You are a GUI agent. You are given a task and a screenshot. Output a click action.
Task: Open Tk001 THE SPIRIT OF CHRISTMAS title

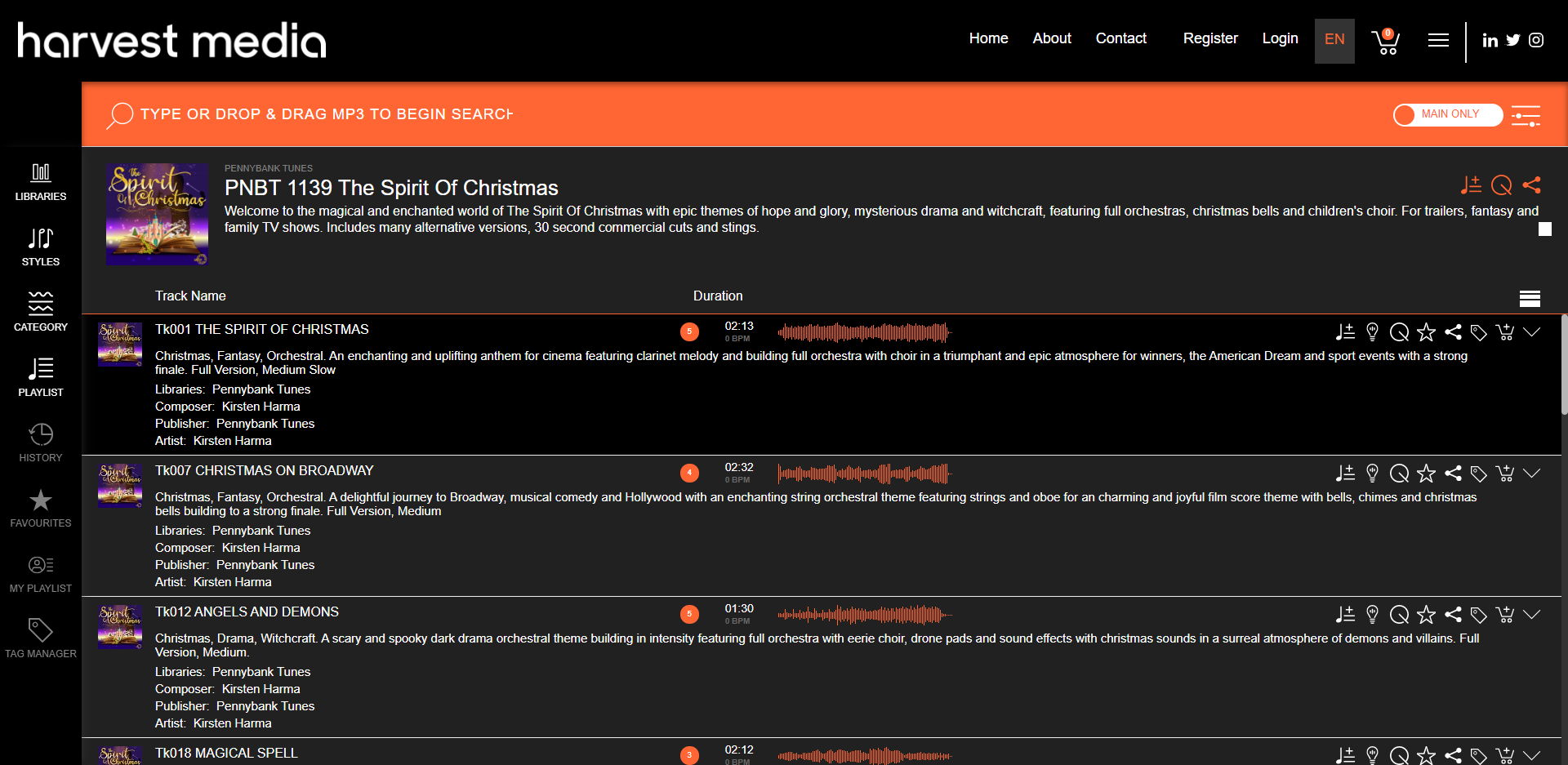pyautogui.click(x=261, y=329)
